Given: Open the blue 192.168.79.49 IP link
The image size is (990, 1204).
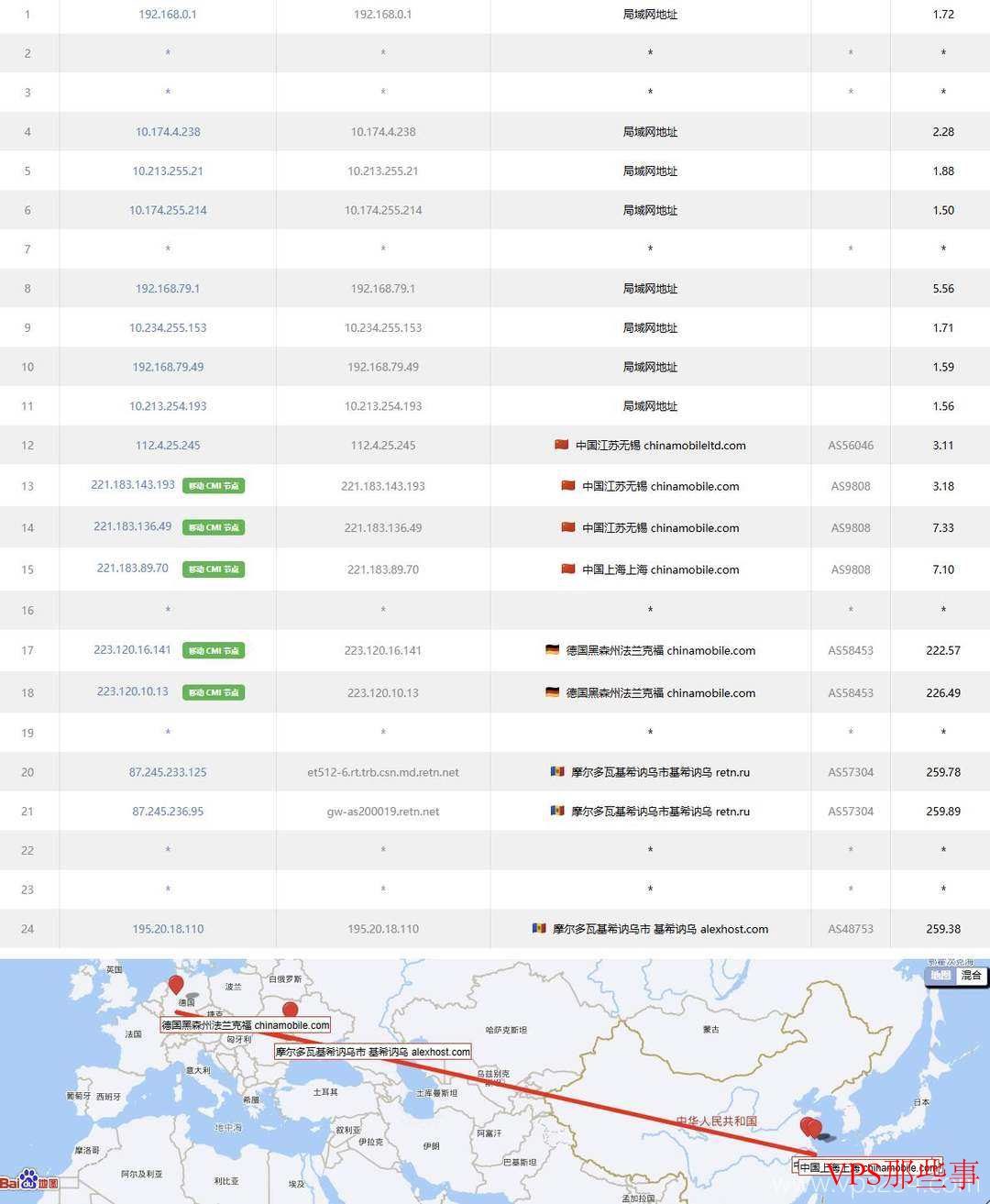Looking at the screenshot, I should (x=168, y=367).
